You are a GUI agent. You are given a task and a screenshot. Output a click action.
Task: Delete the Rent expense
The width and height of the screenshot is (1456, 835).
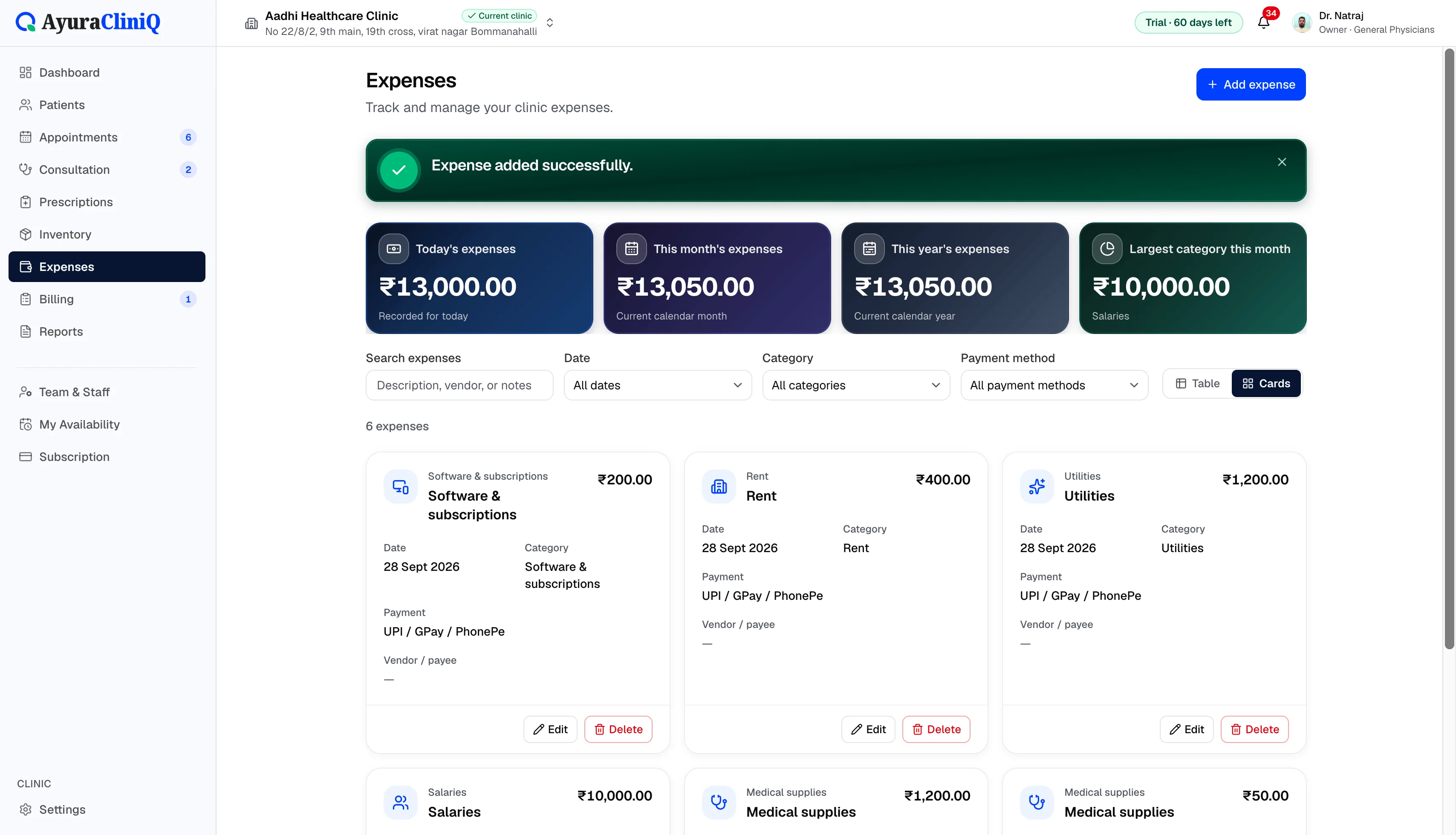pyautogui.click(x=936, y=729)
